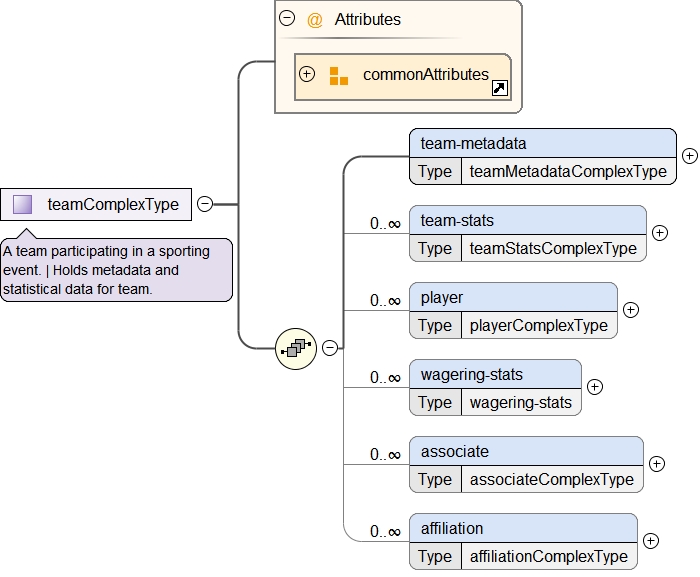
Task: Expand the player element
Action: pyautogui.click(x=630, y=310)
